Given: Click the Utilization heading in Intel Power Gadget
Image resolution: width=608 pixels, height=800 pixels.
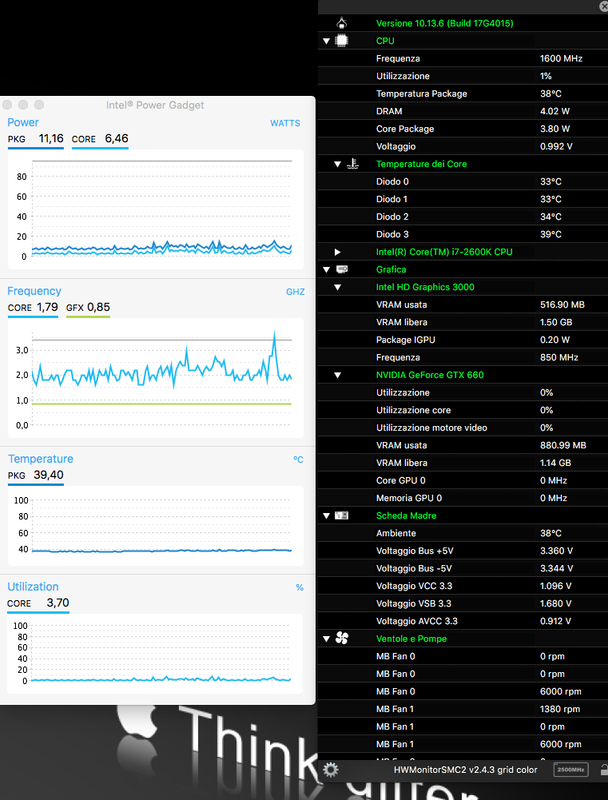Looking at the screenshot, I should [x=33, y=587].
